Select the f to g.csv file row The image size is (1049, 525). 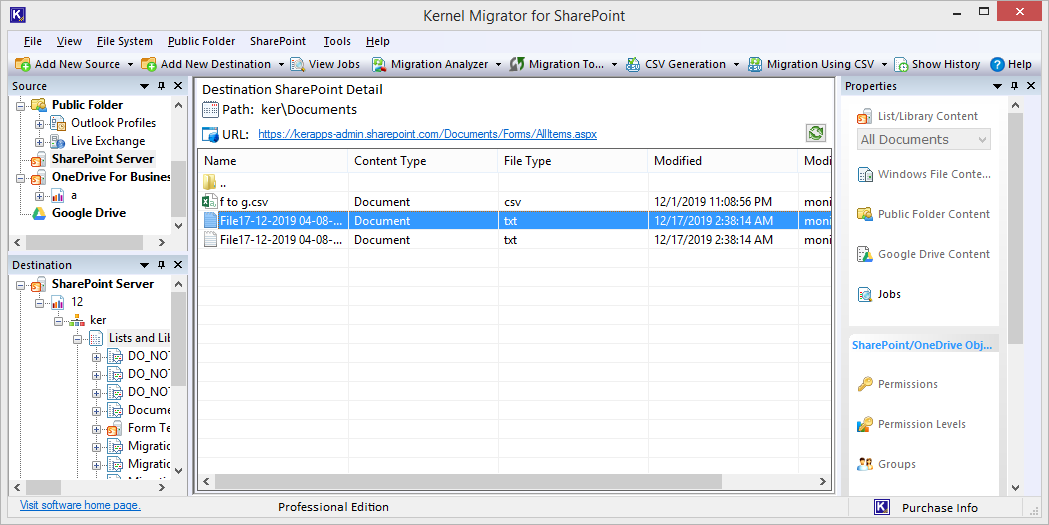pos(514,202)
